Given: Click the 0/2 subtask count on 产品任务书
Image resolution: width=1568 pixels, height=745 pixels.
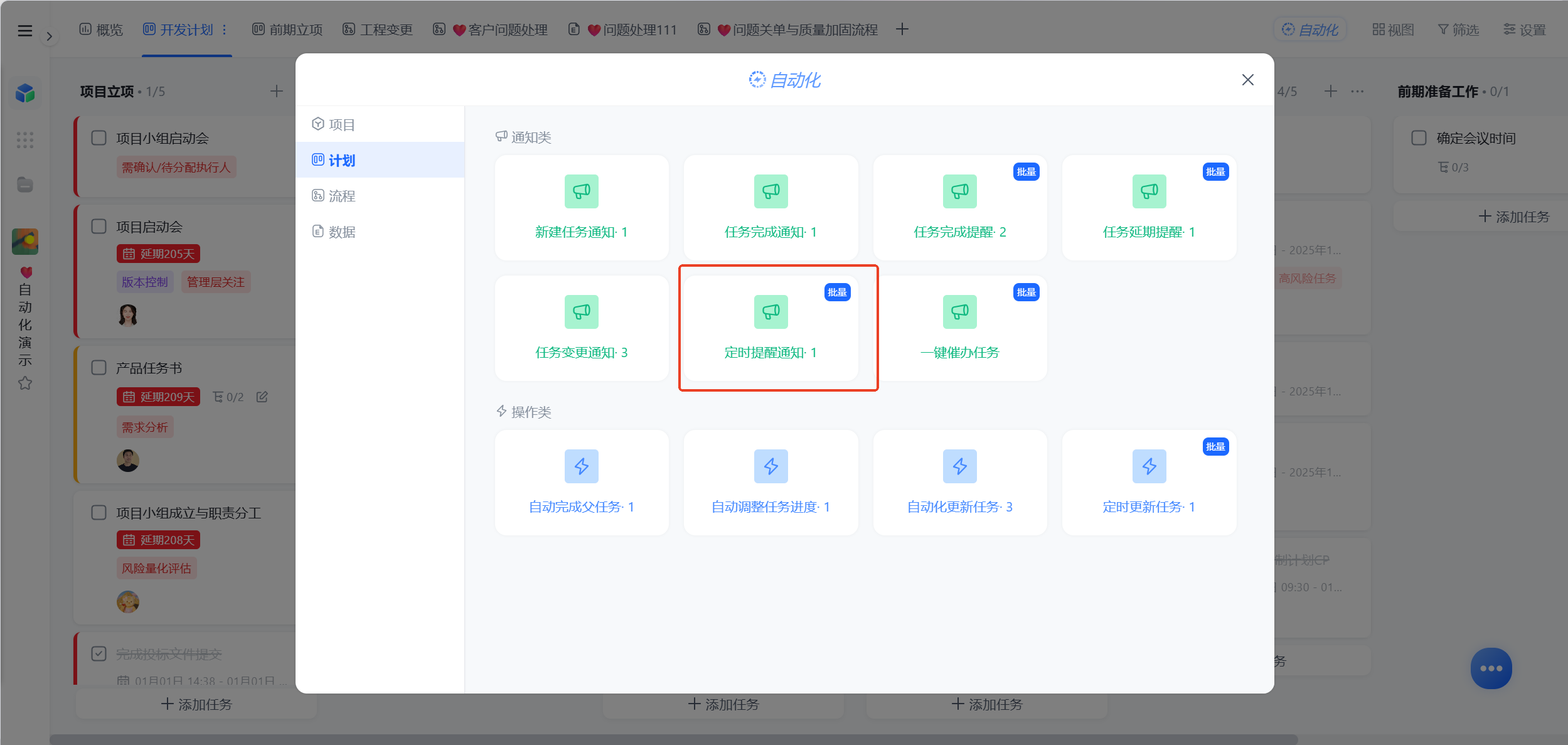Looking at the screenshot, I should [228, 397].
